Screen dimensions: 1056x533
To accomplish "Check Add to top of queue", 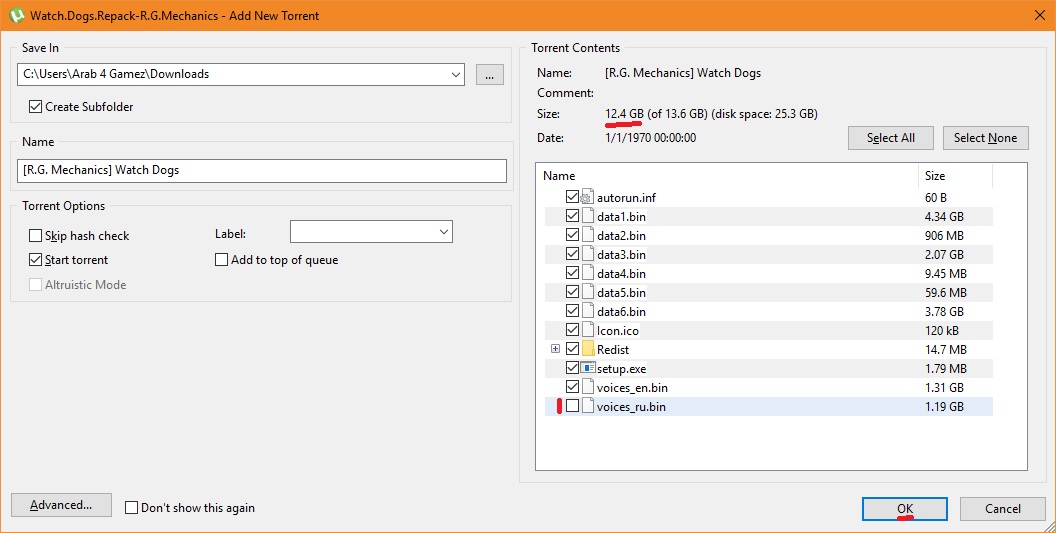I will click(x=222, y=260).
